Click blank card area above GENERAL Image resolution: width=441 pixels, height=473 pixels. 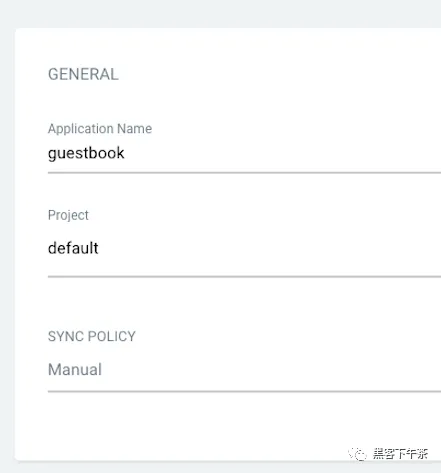pyautogui.click(x=228, y=47)
